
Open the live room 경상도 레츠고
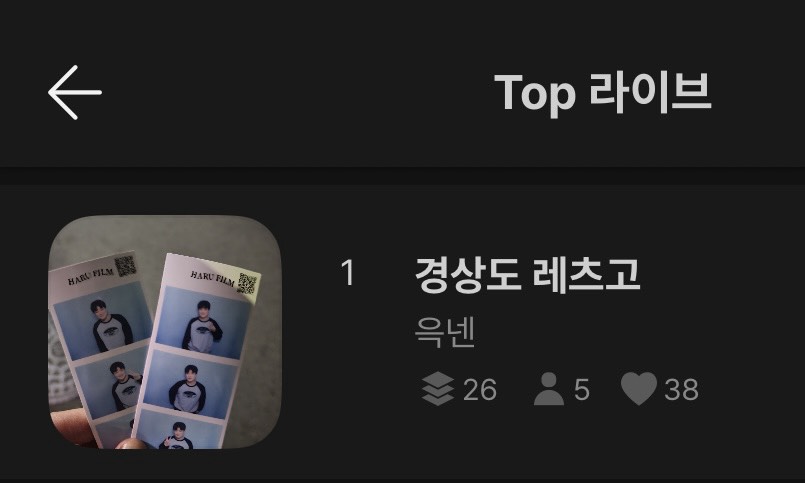coord(527,275)
